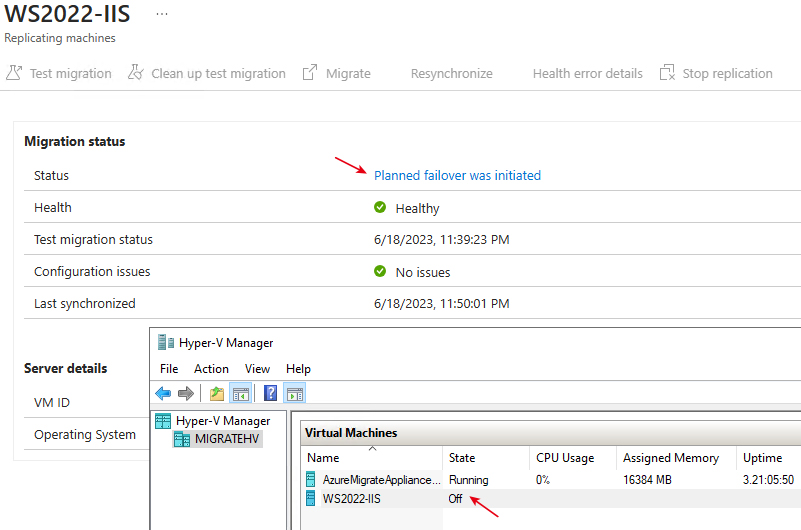Click the Test migration button
Viewport: 801px width, 530px height.
click(59, 74)
